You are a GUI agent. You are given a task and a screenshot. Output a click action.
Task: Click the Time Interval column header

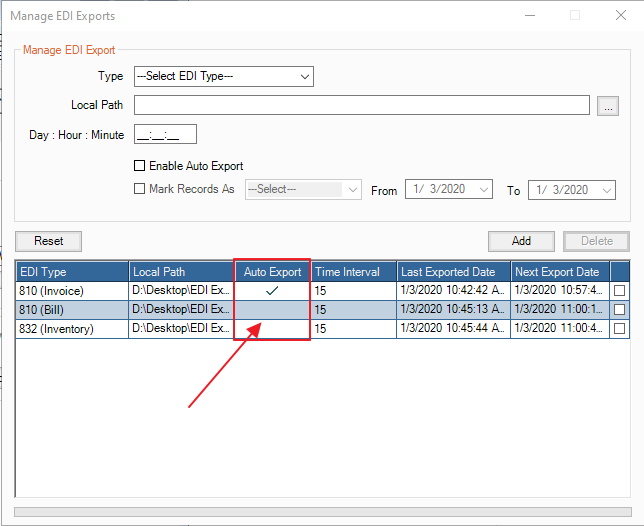click(x=353, y=272)
